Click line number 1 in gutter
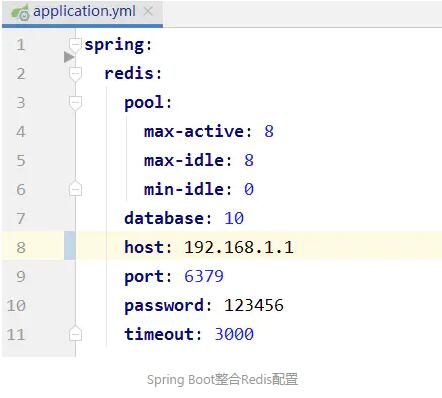The height and width of the screenshot is (398, 442). click(x=21, y=45)
